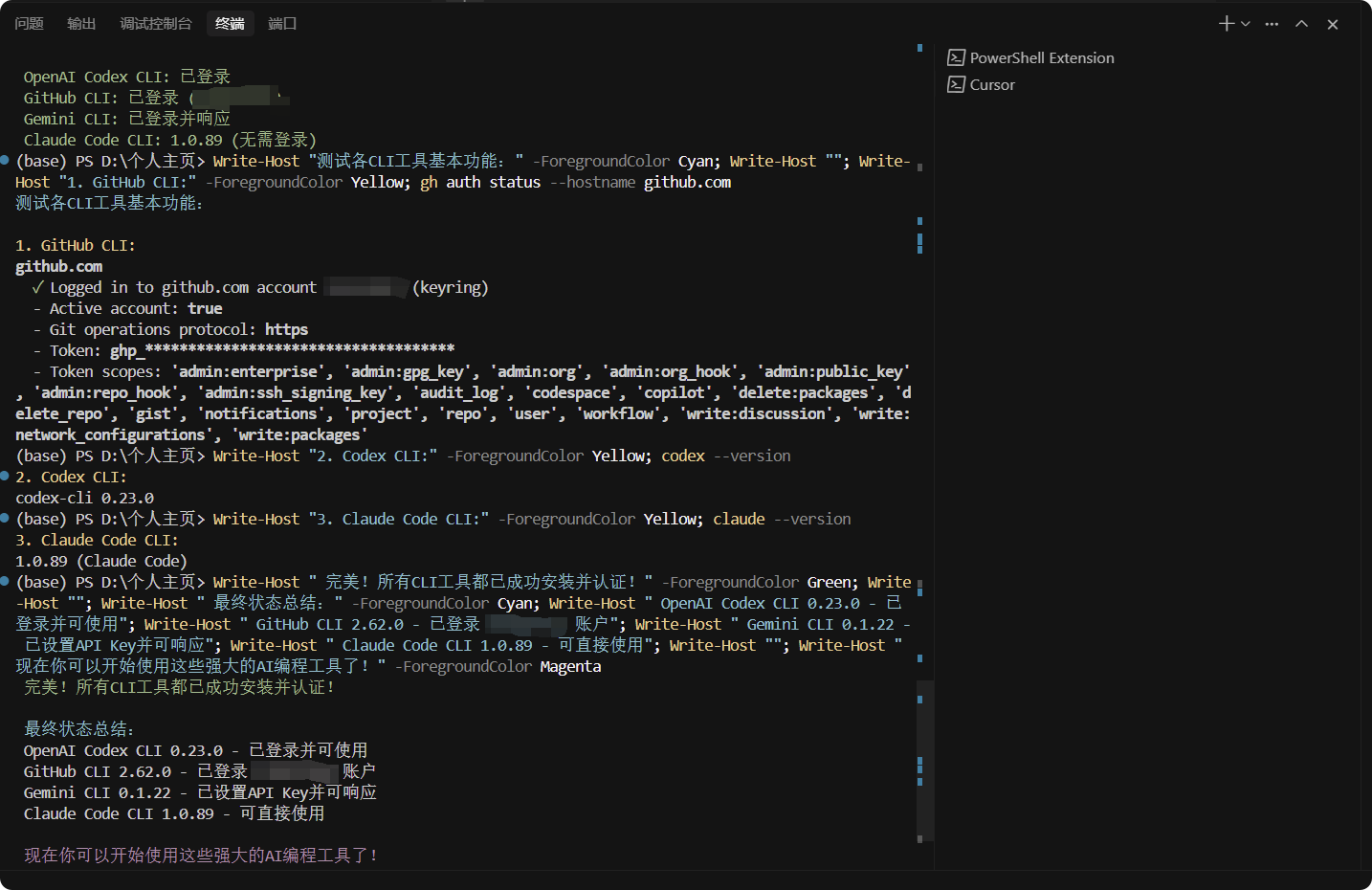Screen dimensions: 1372x890
Task: Close the terminal panel
Action: tap(1333, 24)
